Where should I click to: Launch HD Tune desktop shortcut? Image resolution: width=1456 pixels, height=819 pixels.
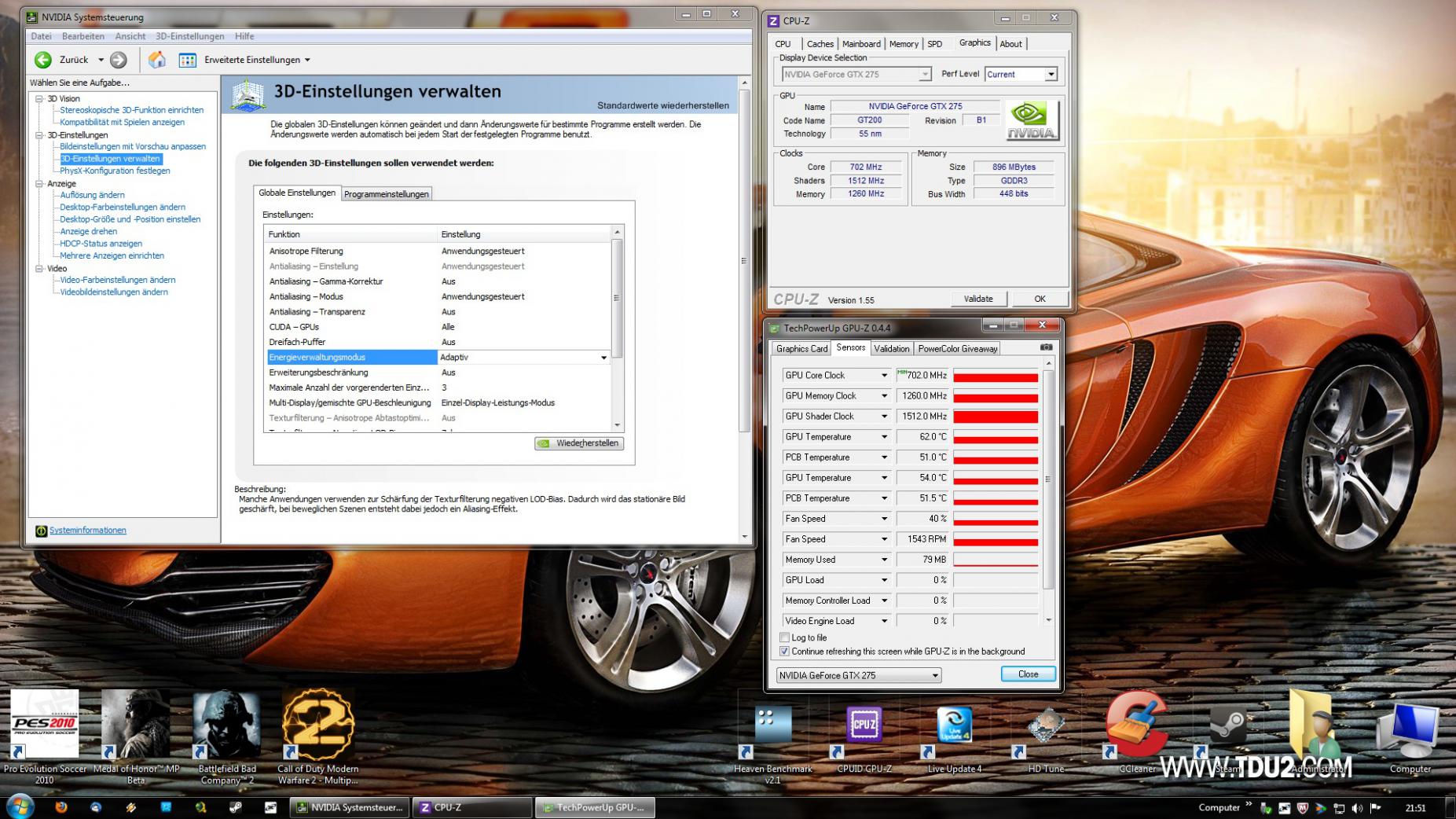[1046, 739]
